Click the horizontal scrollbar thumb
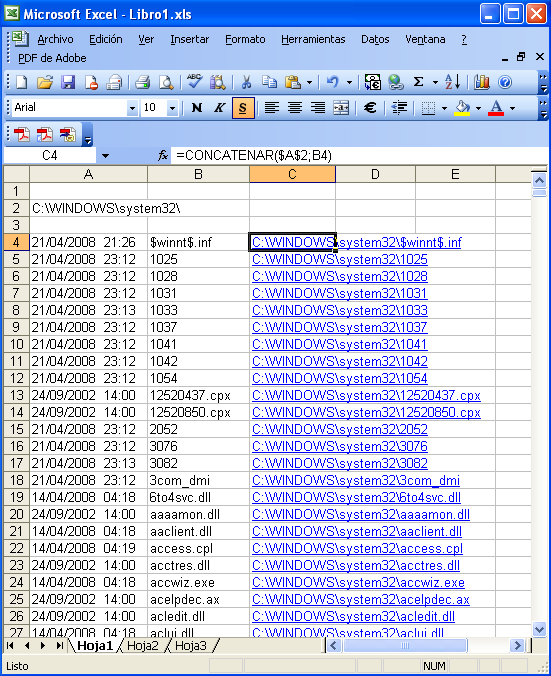 click(405, 645)
